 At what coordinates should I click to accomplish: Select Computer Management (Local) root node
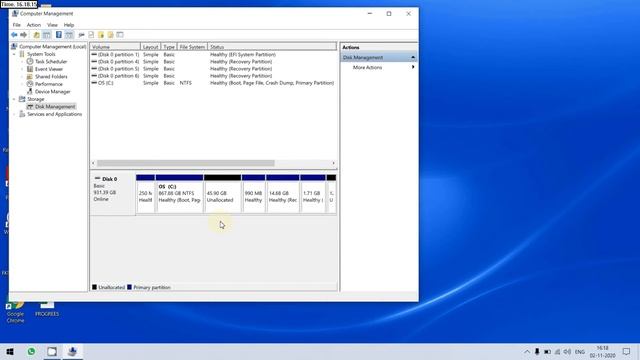53,47
